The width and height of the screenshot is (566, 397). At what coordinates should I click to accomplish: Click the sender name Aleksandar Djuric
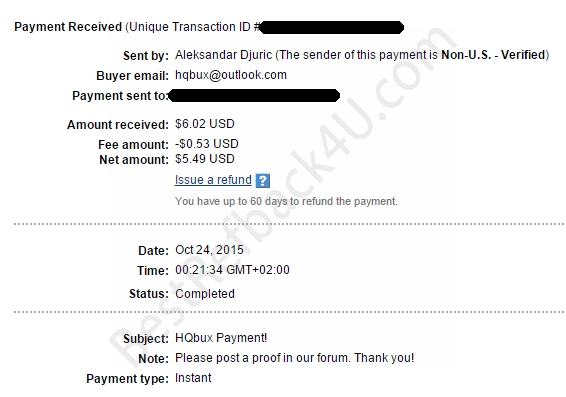click(223, 55)
